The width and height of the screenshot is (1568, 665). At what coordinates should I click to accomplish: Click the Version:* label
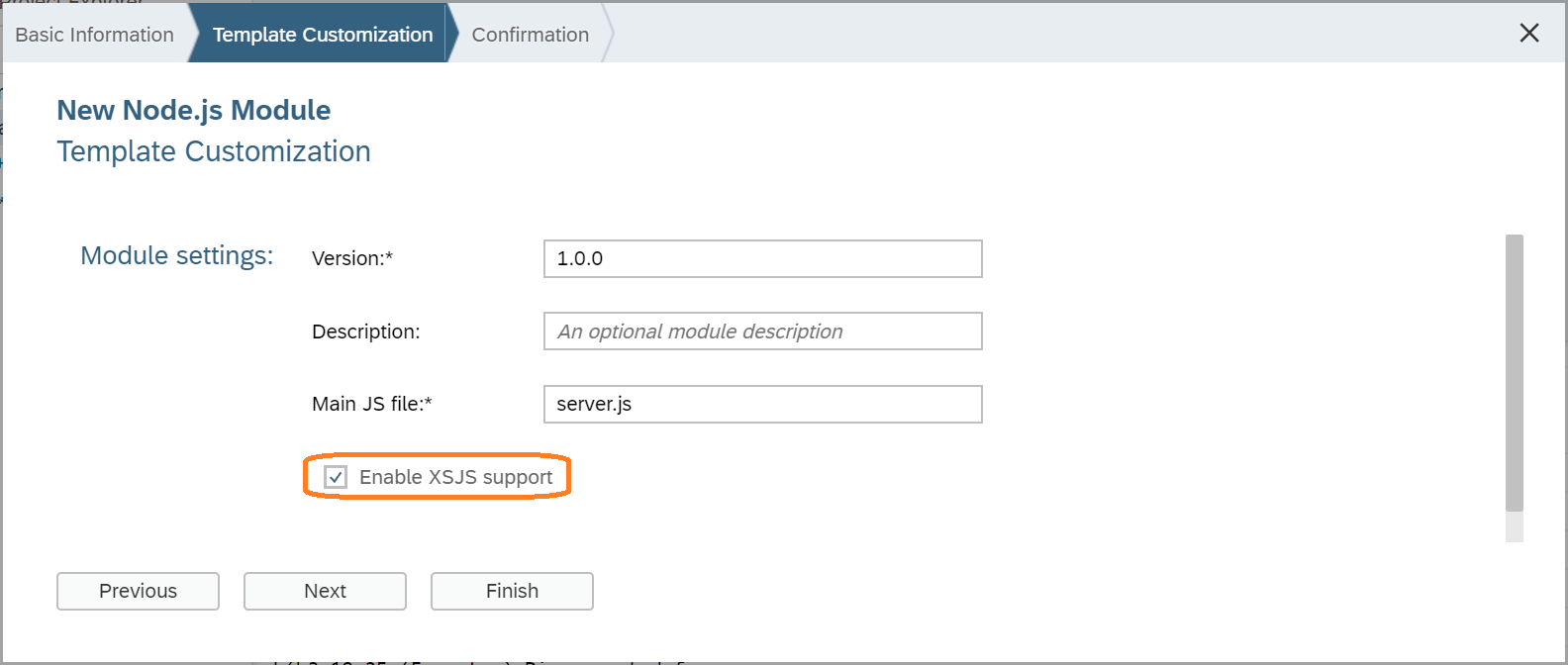click(x=352, y=258)
